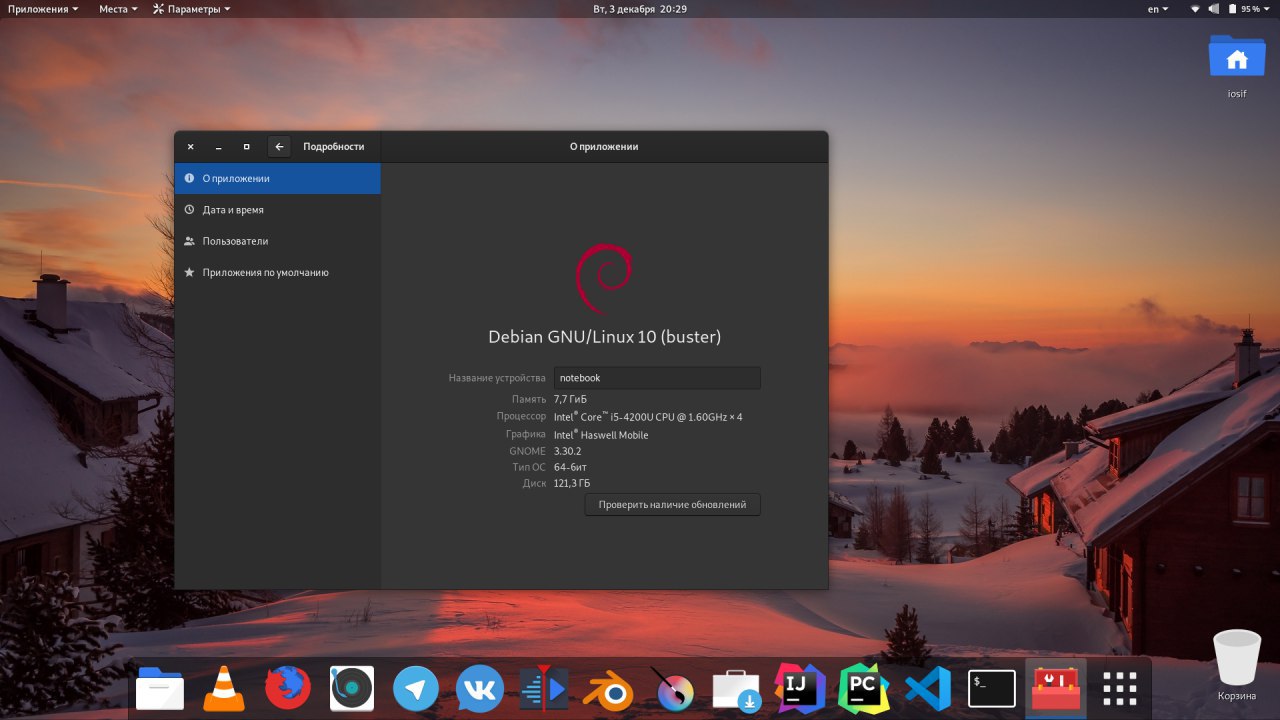
Task: Click the Wi-Fi status icon in top bar
Action: tap(1195, 9)
